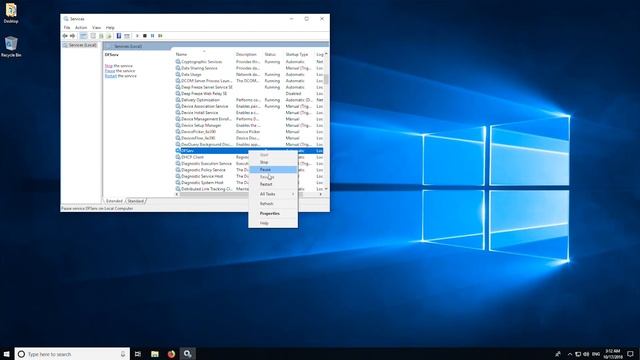Launch Firefox from the taskbar
Image resolution: width=640 pixels, height=360 pixels.
pyautogui.click(x=171, y=354)
